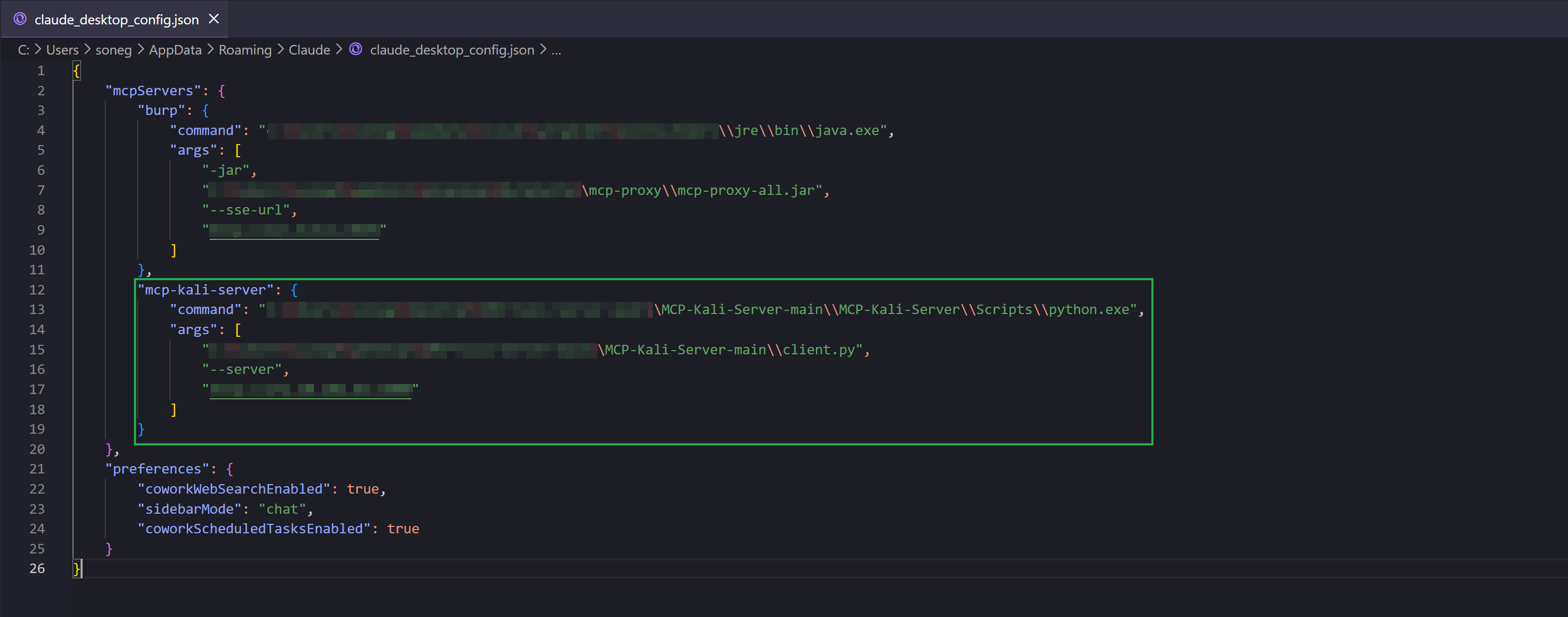Open the Roaming breadcrumb segment
Viewport: 1568px width, 617px height.
(245, 50)
